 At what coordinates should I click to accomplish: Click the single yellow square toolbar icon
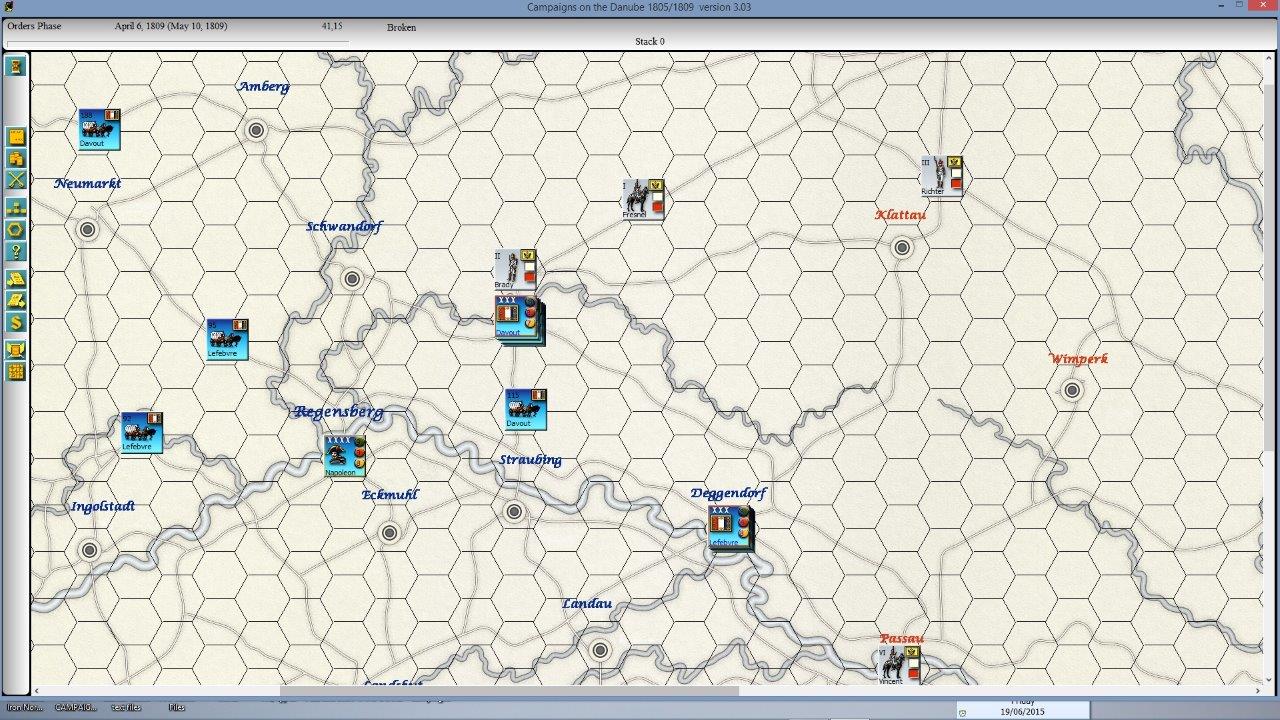tap(15, 136)
